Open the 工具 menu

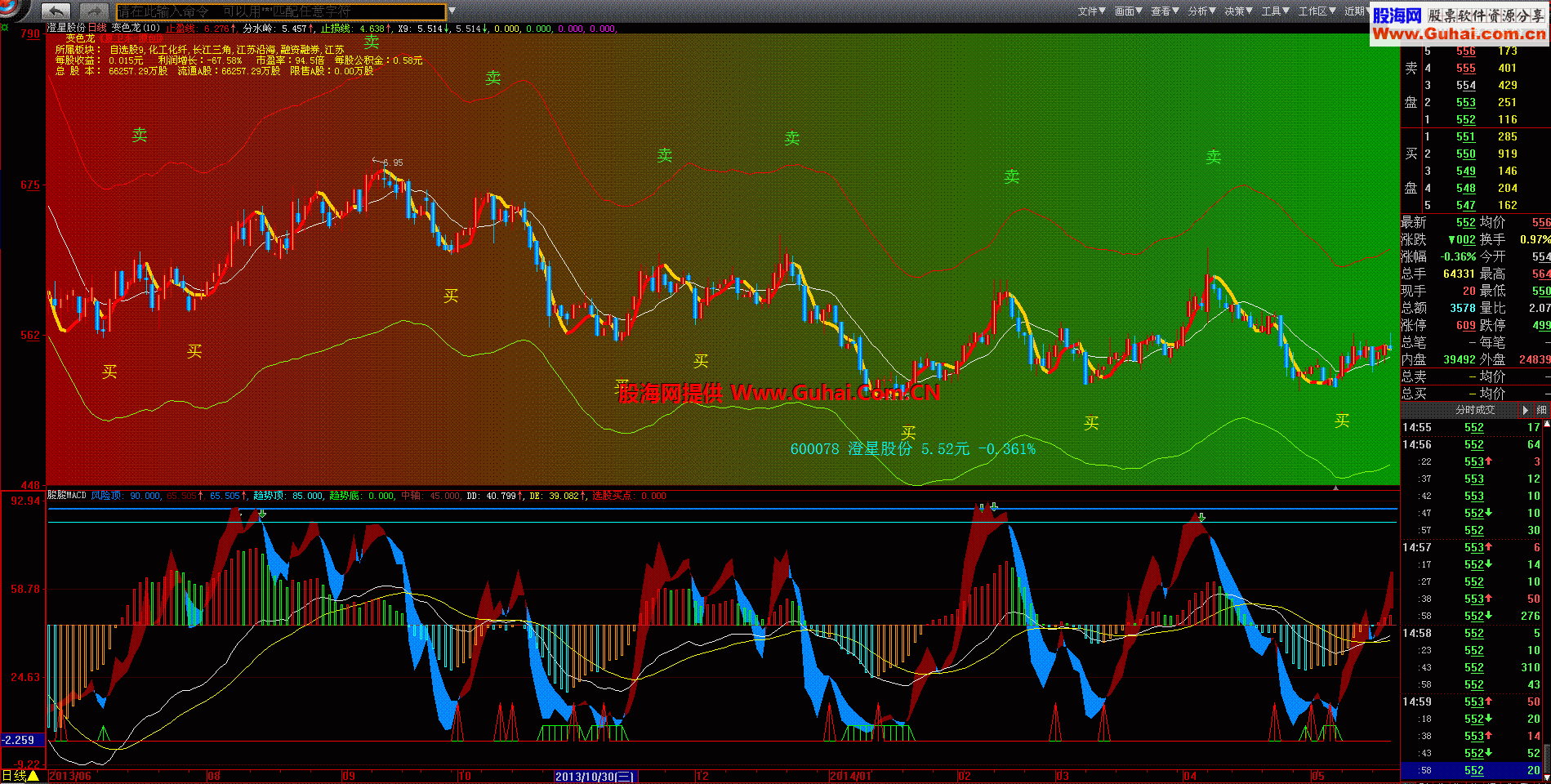1275,11
